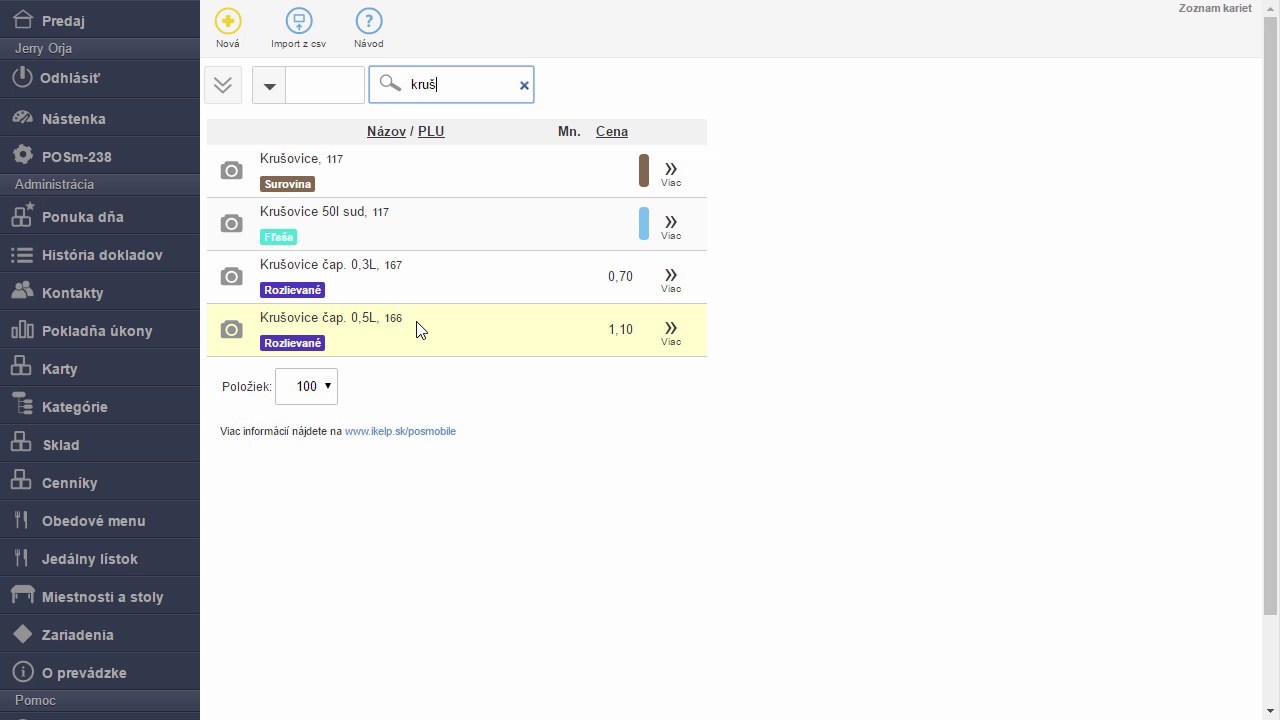Screen dimensions: 1280x720
Task: Sort the list by PLU
Action: [x=431, y=131]
